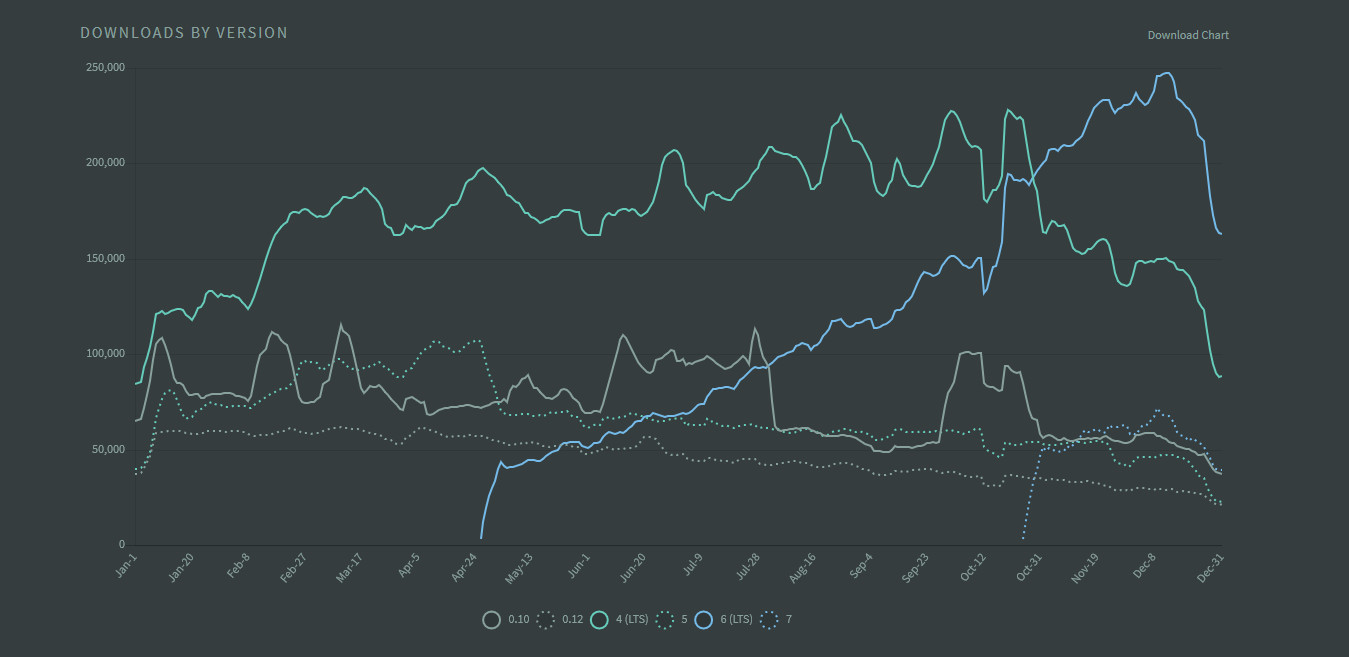Click the blue dotted circle for version 7
The width and height of the screenshot is (1349, 657).
click(769, 620)
